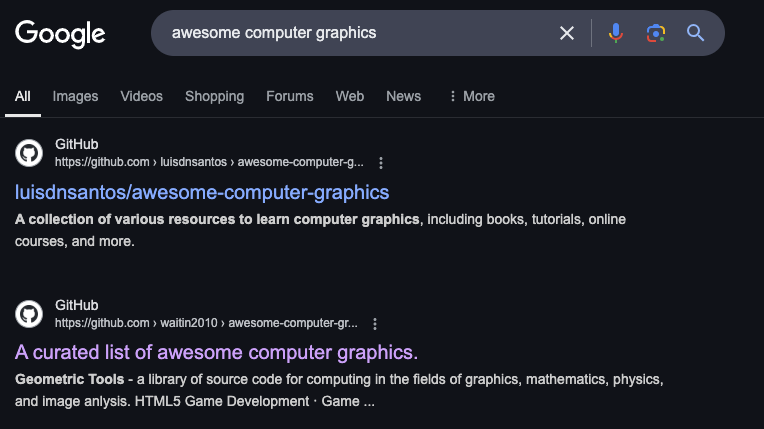
Task: Open options menu for waitin2010 result
Action: pos(375,324)
